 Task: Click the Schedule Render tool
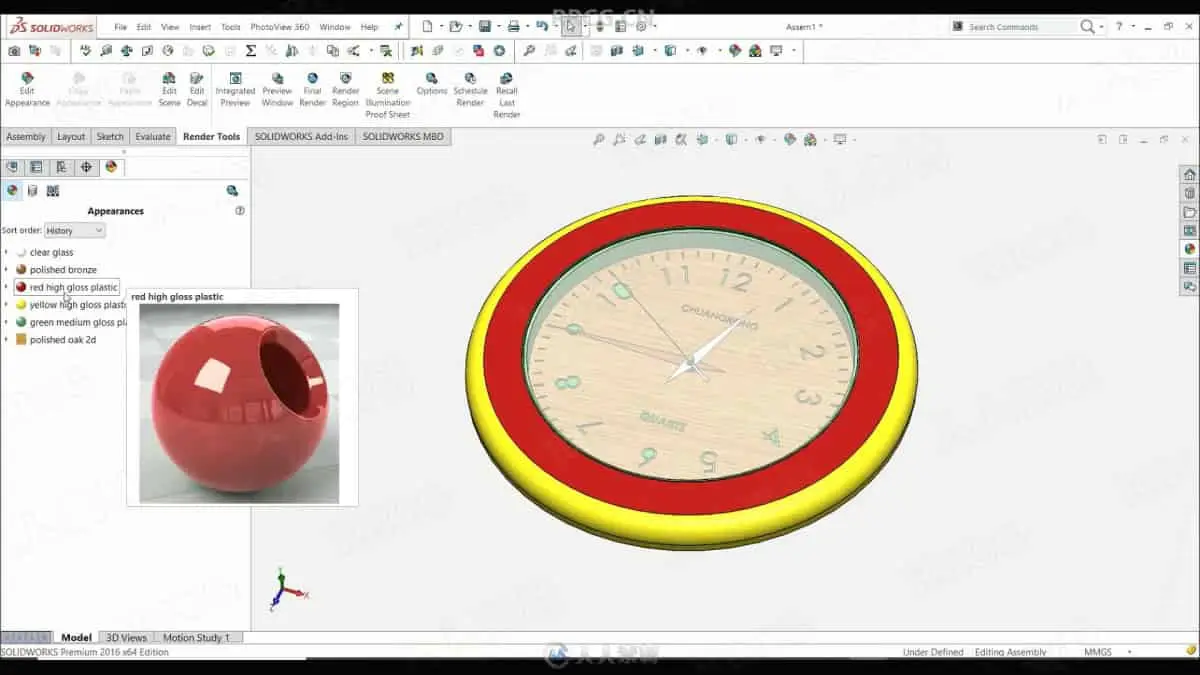[470, 90]
